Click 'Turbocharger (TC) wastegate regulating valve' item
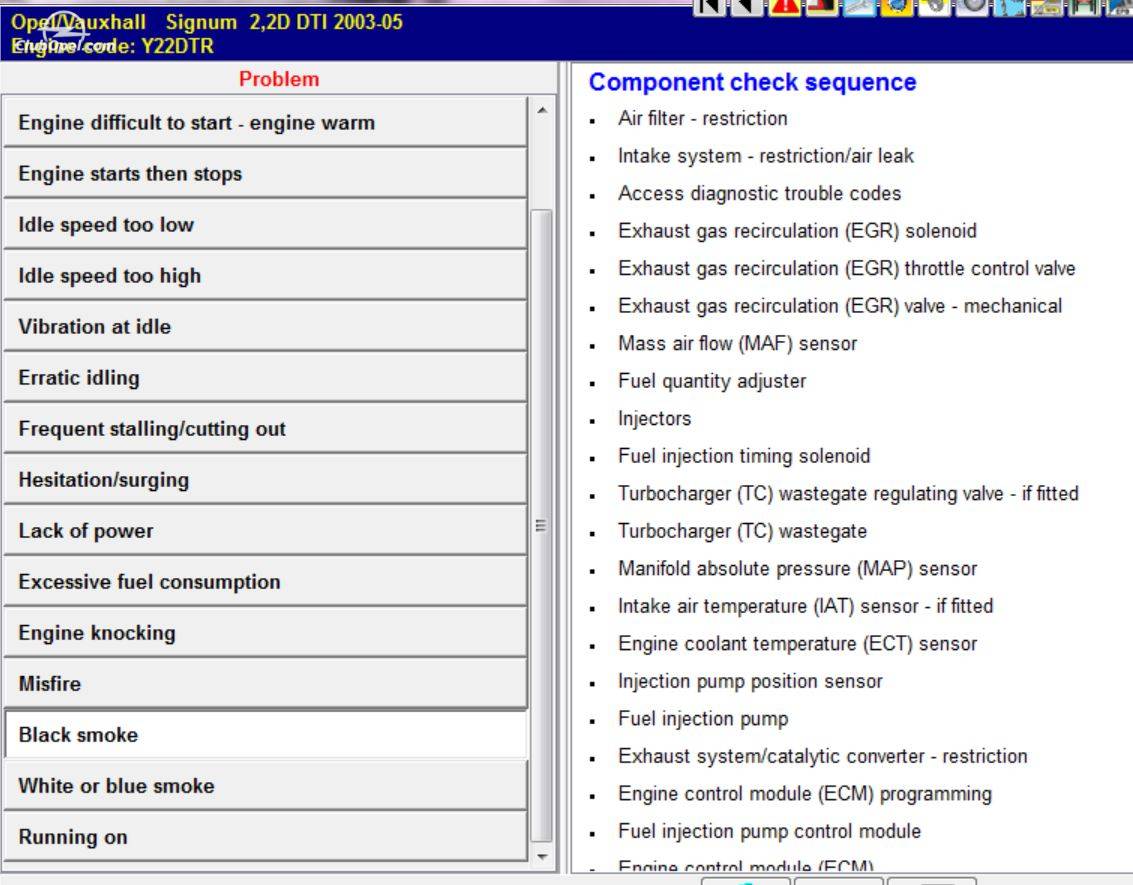The image size is (1133, 885). 848,494
